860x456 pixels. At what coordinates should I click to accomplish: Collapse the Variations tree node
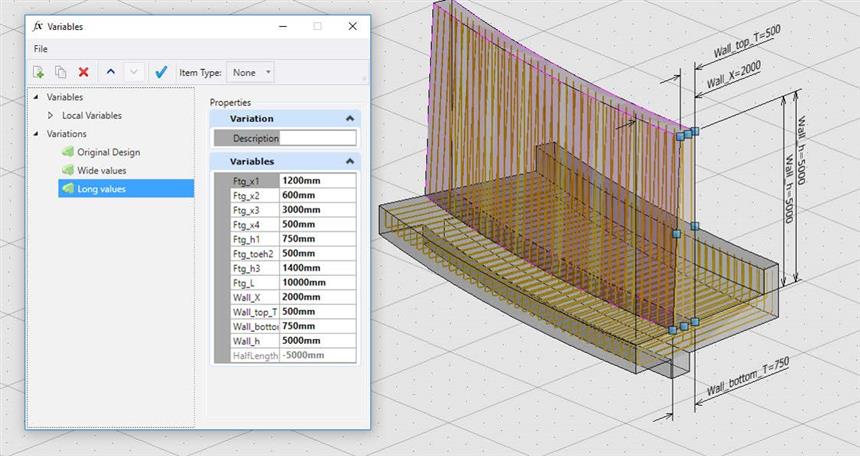tap(37, 134)
